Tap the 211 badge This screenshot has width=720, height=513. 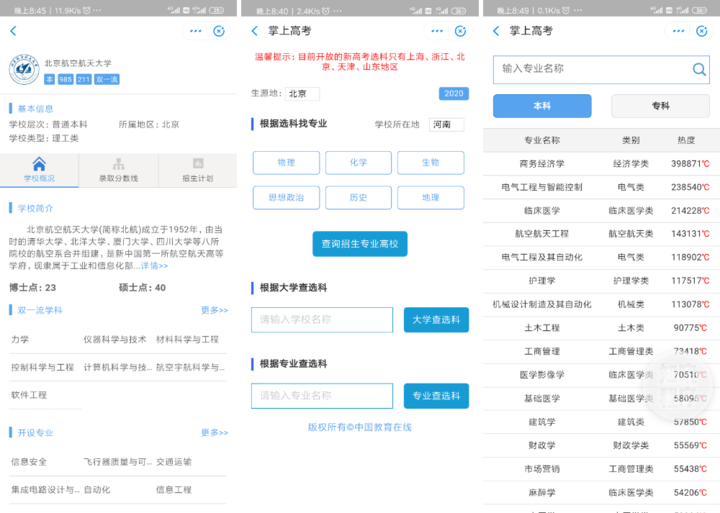click(x=84, y=79)
